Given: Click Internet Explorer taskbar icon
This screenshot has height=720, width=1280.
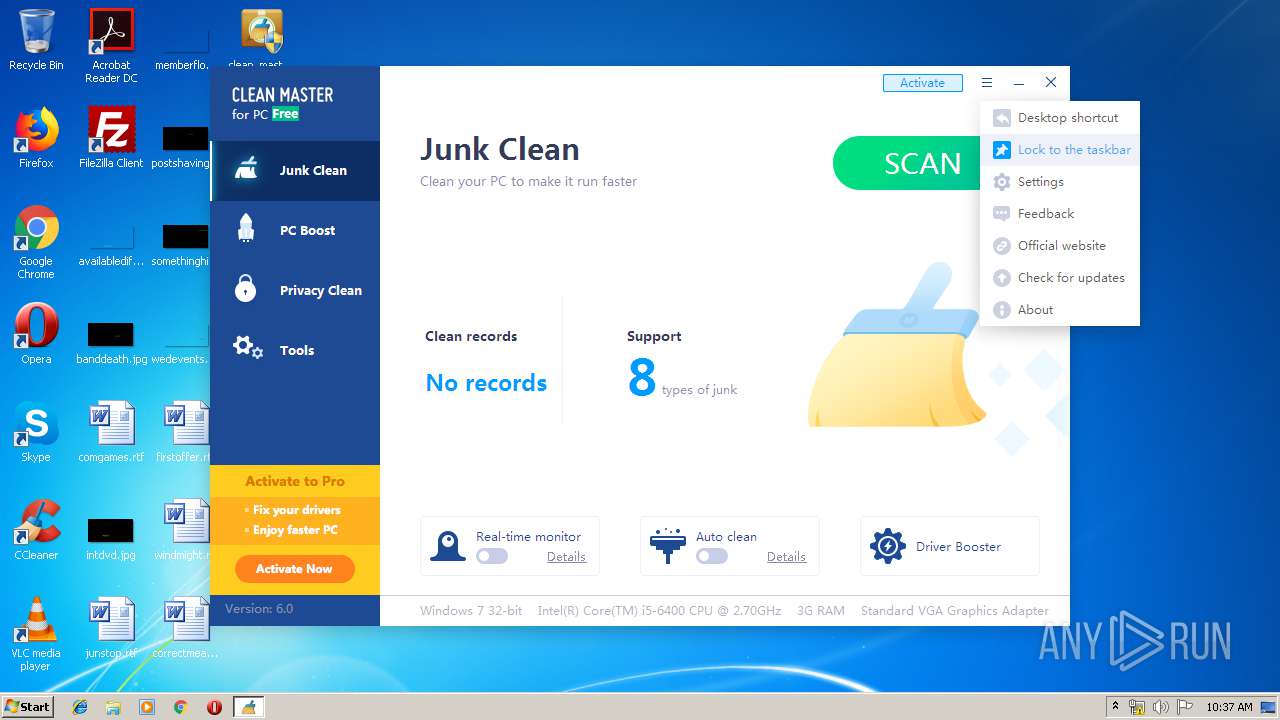Looking at the screenshot, I should click(80, 707).
